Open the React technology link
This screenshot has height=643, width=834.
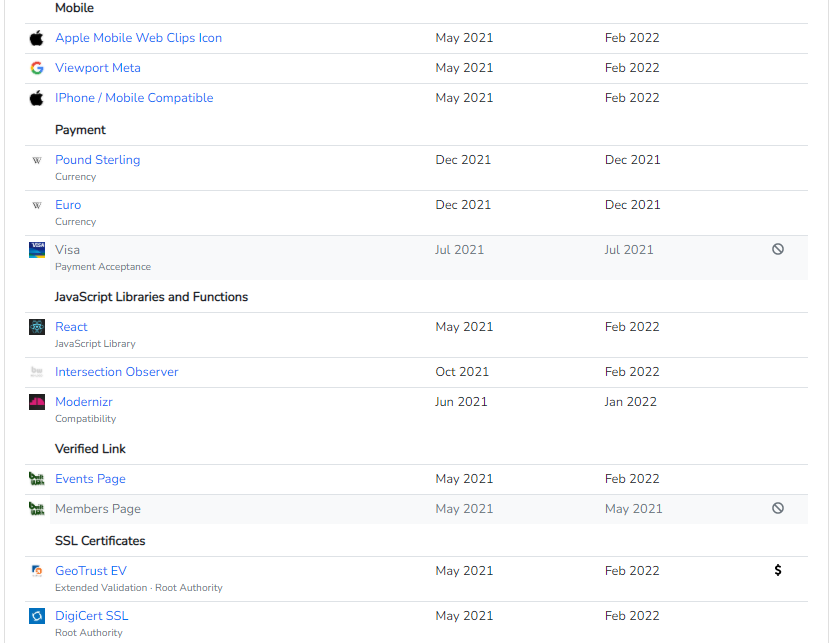click(x=71, y=327)
